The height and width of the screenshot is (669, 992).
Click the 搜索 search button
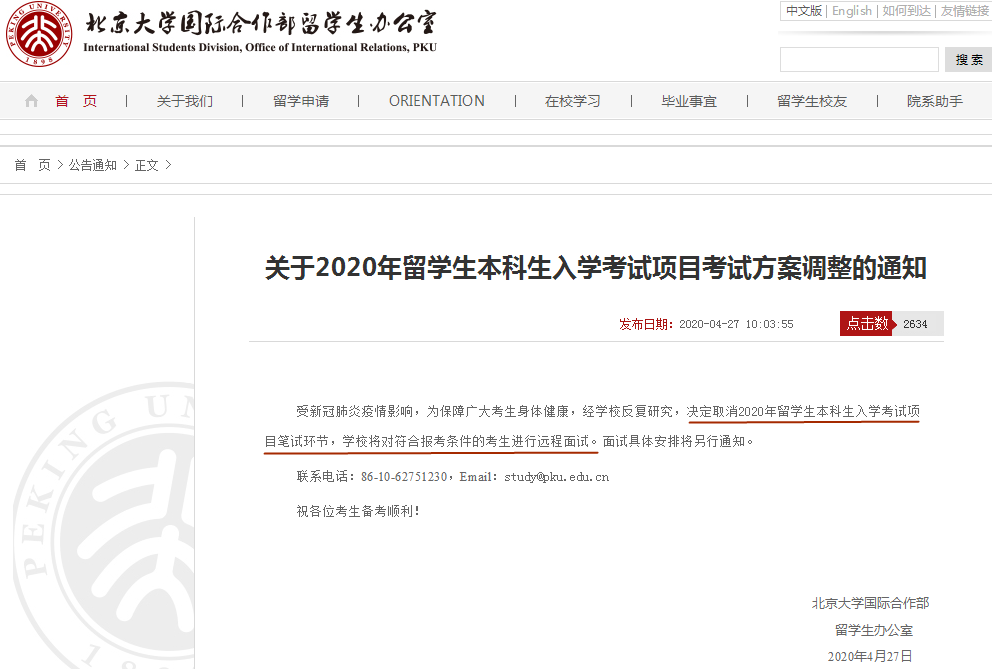point(966,59)
